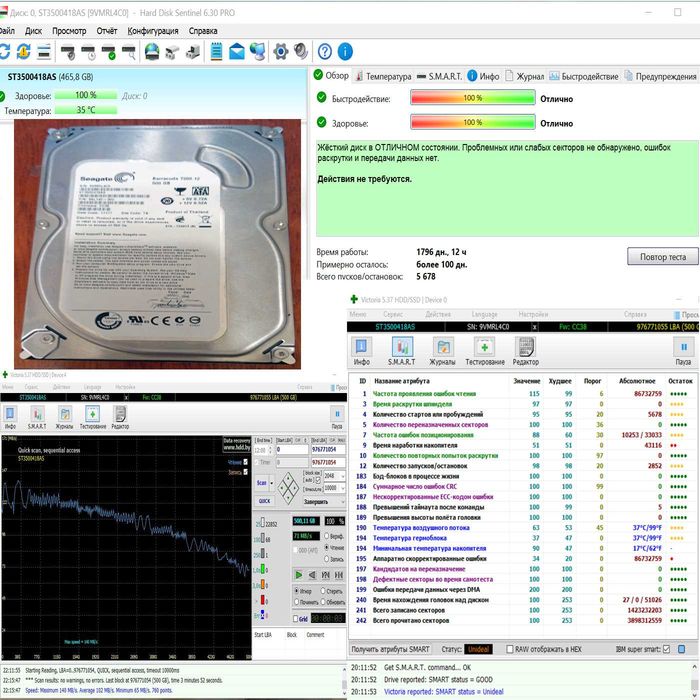Click the network computer globe icon
700x700 pixels.
[258, 52]
